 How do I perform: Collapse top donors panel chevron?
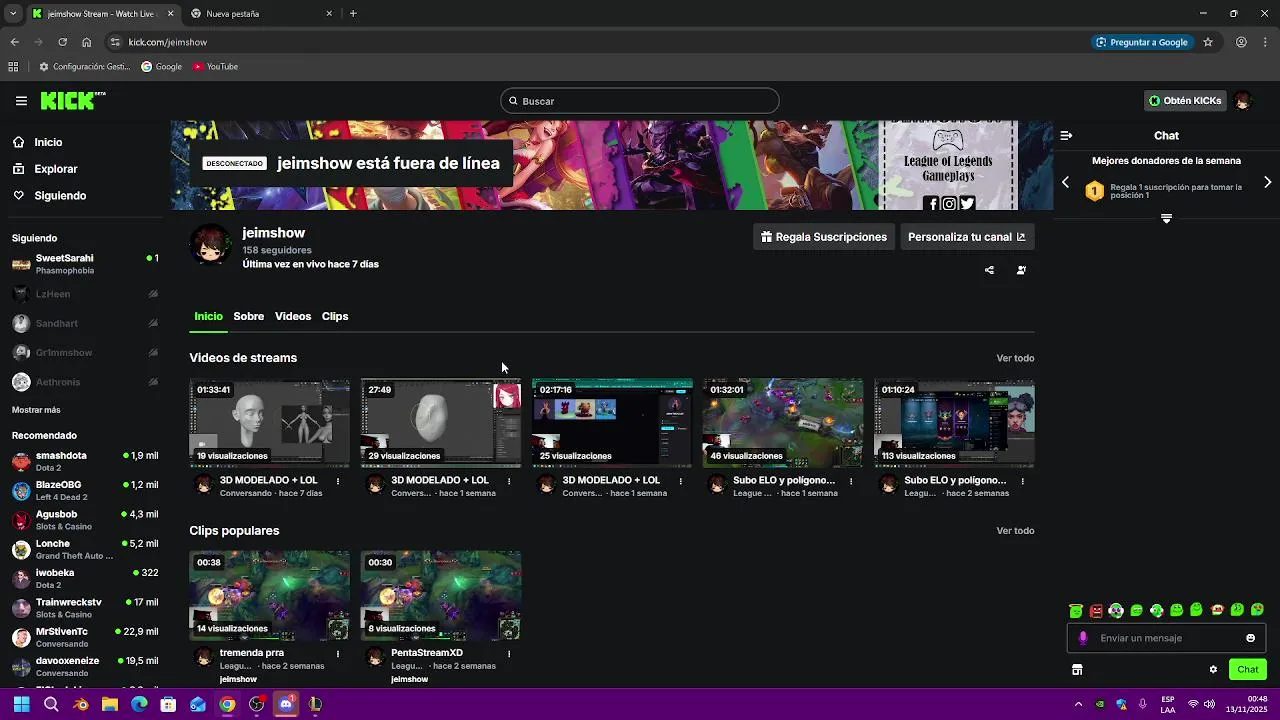pyautogui.click(x=1166, y=218)
